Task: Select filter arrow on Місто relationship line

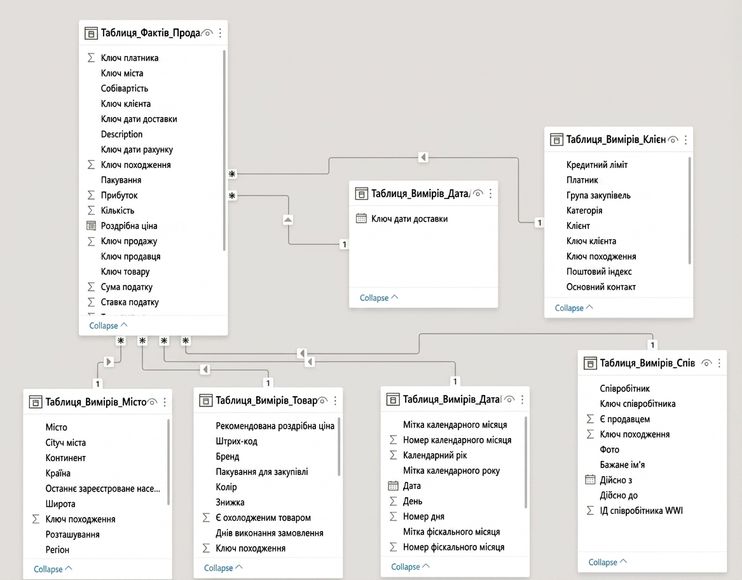Action: click(x=108, y=362)
